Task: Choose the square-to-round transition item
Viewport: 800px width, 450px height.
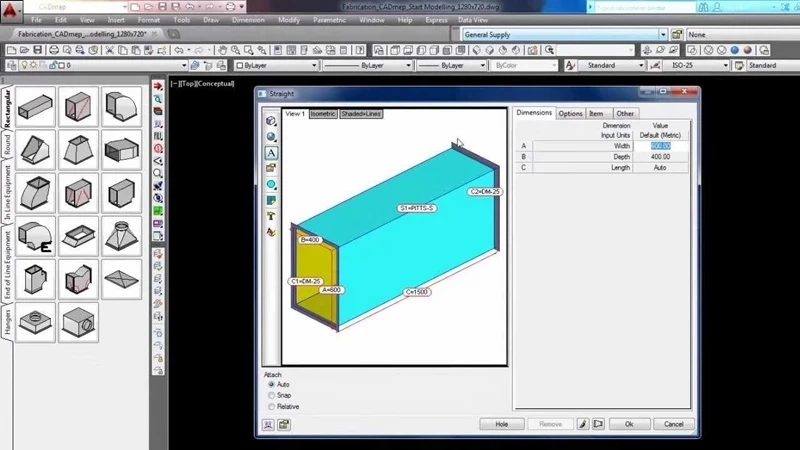Action: tap(121, 236)
